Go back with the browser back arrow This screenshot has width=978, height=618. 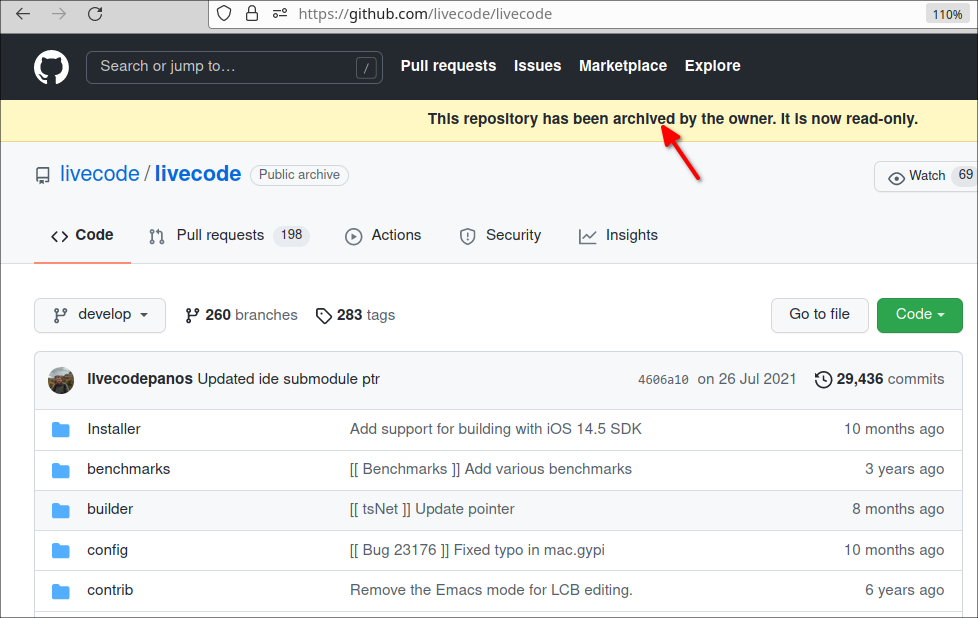(x=23, y=14)
